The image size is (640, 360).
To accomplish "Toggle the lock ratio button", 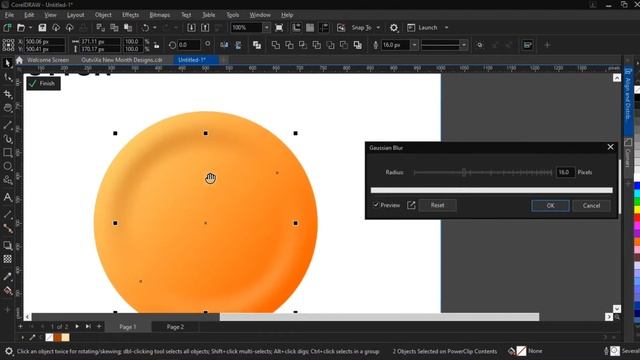I will (156, 45).
